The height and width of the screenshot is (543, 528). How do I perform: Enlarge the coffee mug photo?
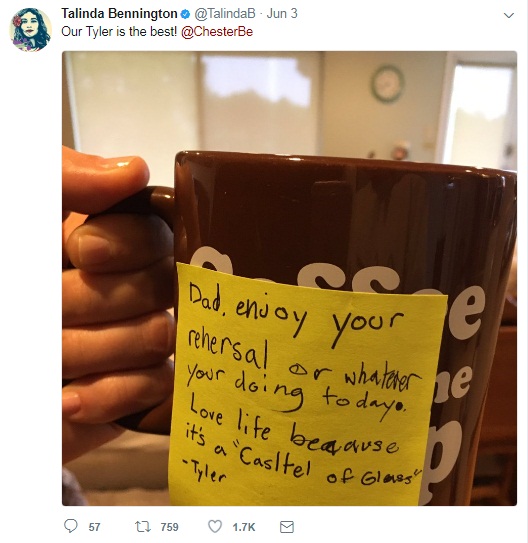click(x=289, y=278)
